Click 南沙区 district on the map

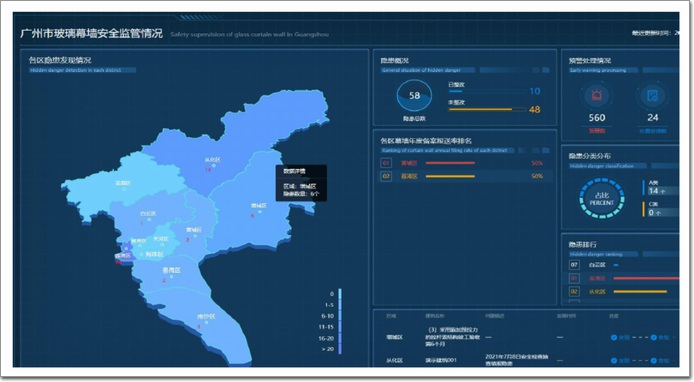point(206,316)
